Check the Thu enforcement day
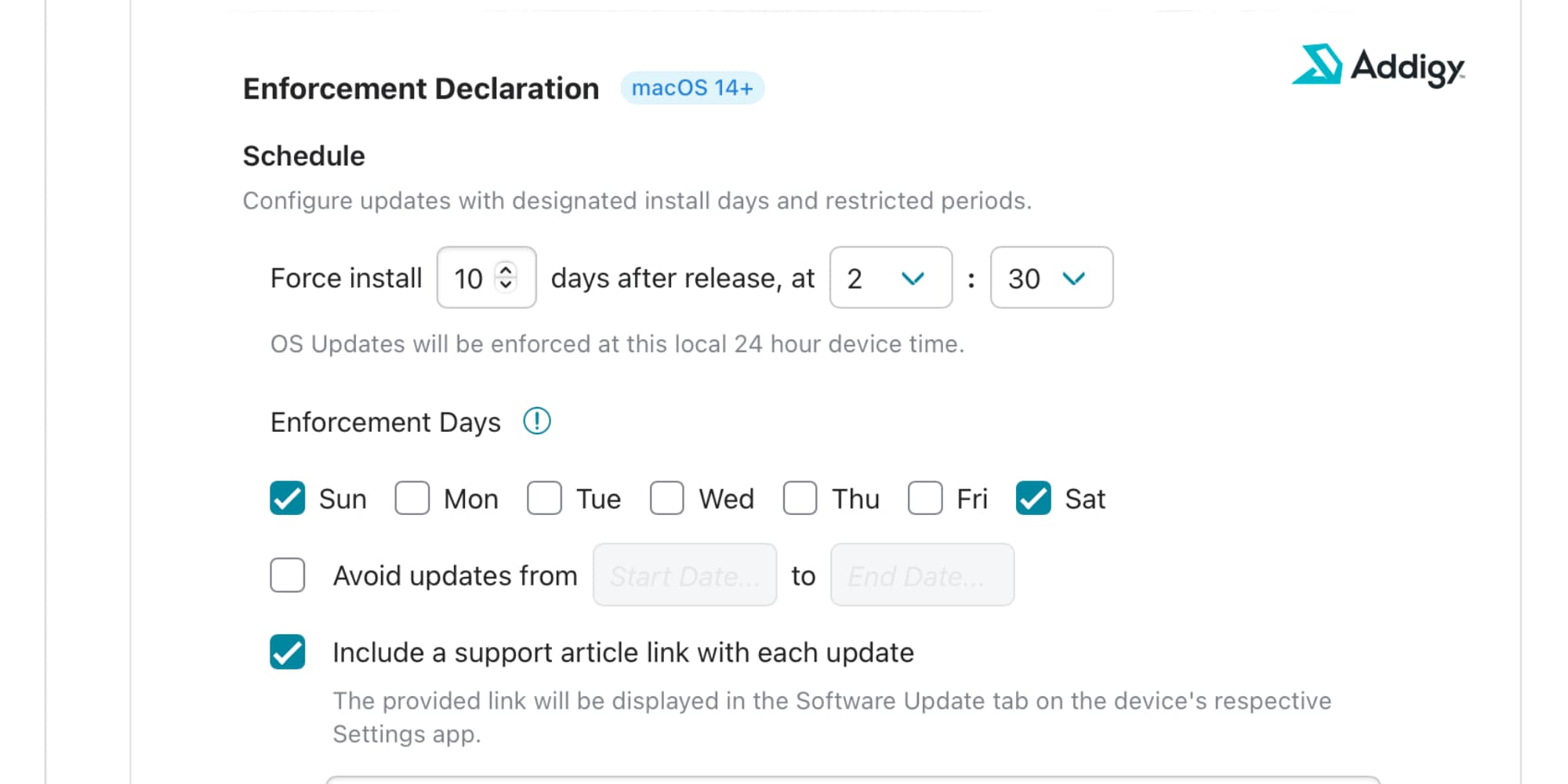 coord(799,498)
